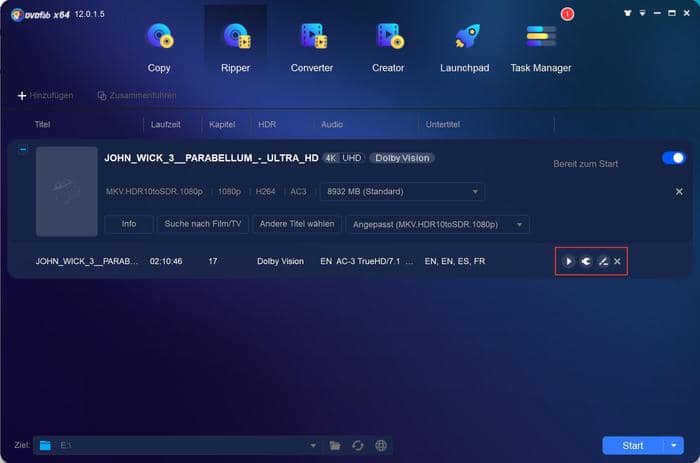Collapse the John Wick 3 task with minus icon
This screenshot has width=700, height=463.
[23, 149]
